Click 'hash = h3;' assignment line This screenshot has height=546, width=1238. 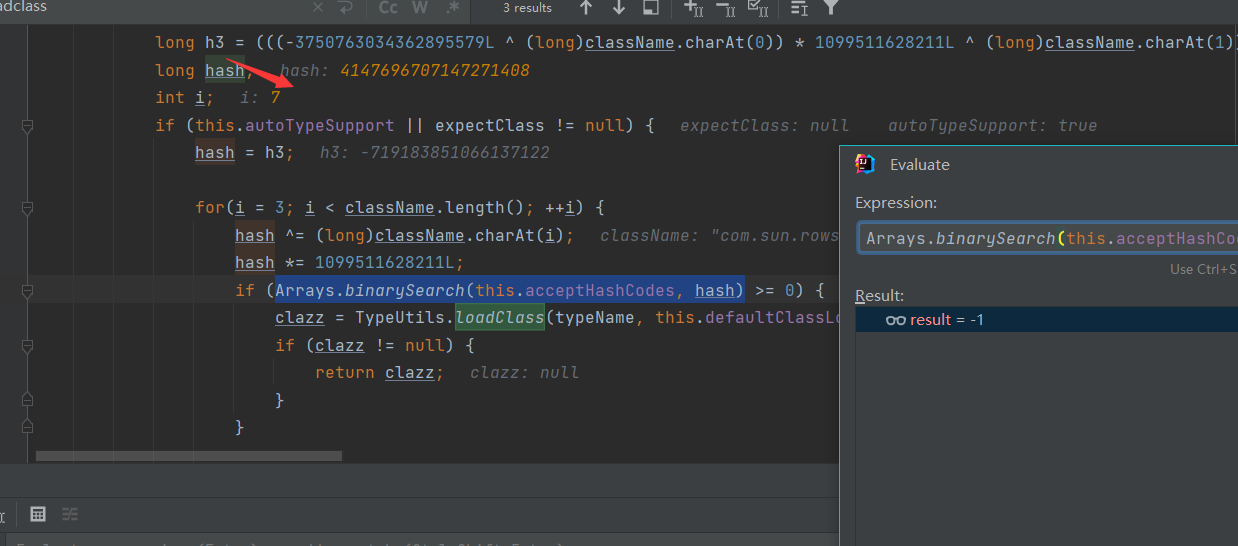(245, 153)
